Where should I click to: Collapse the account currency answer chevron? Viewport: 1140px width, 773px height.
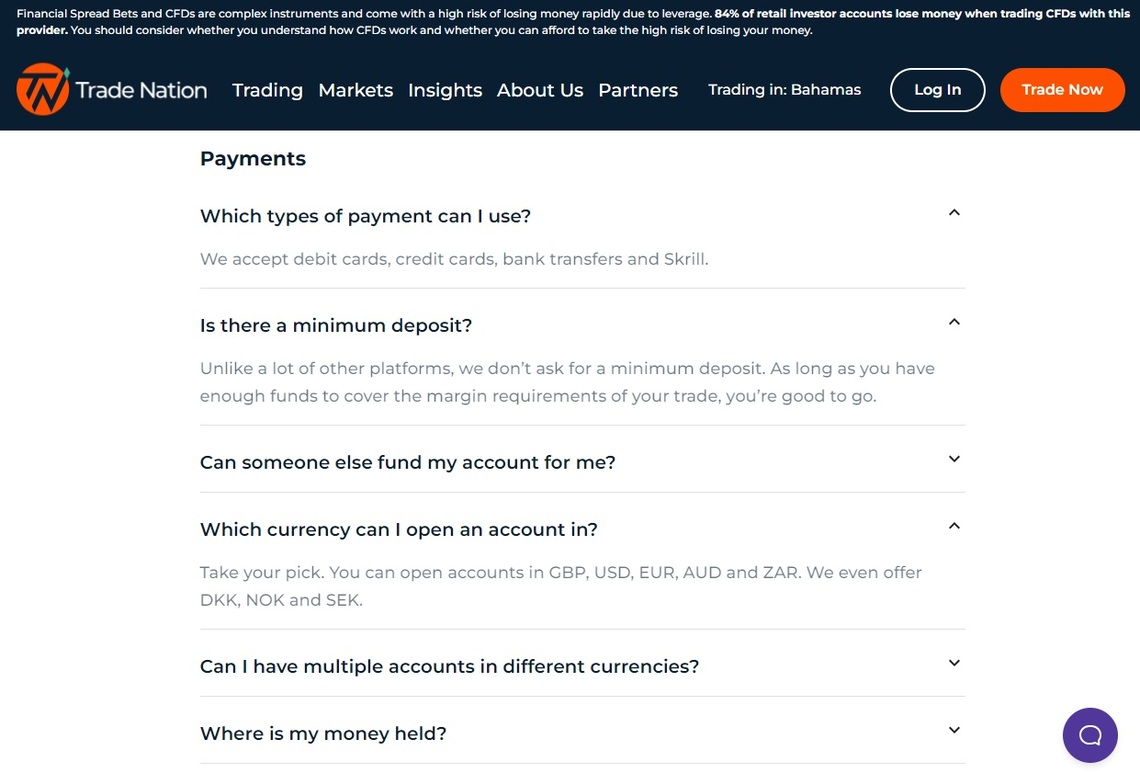(x=954, y=526)
